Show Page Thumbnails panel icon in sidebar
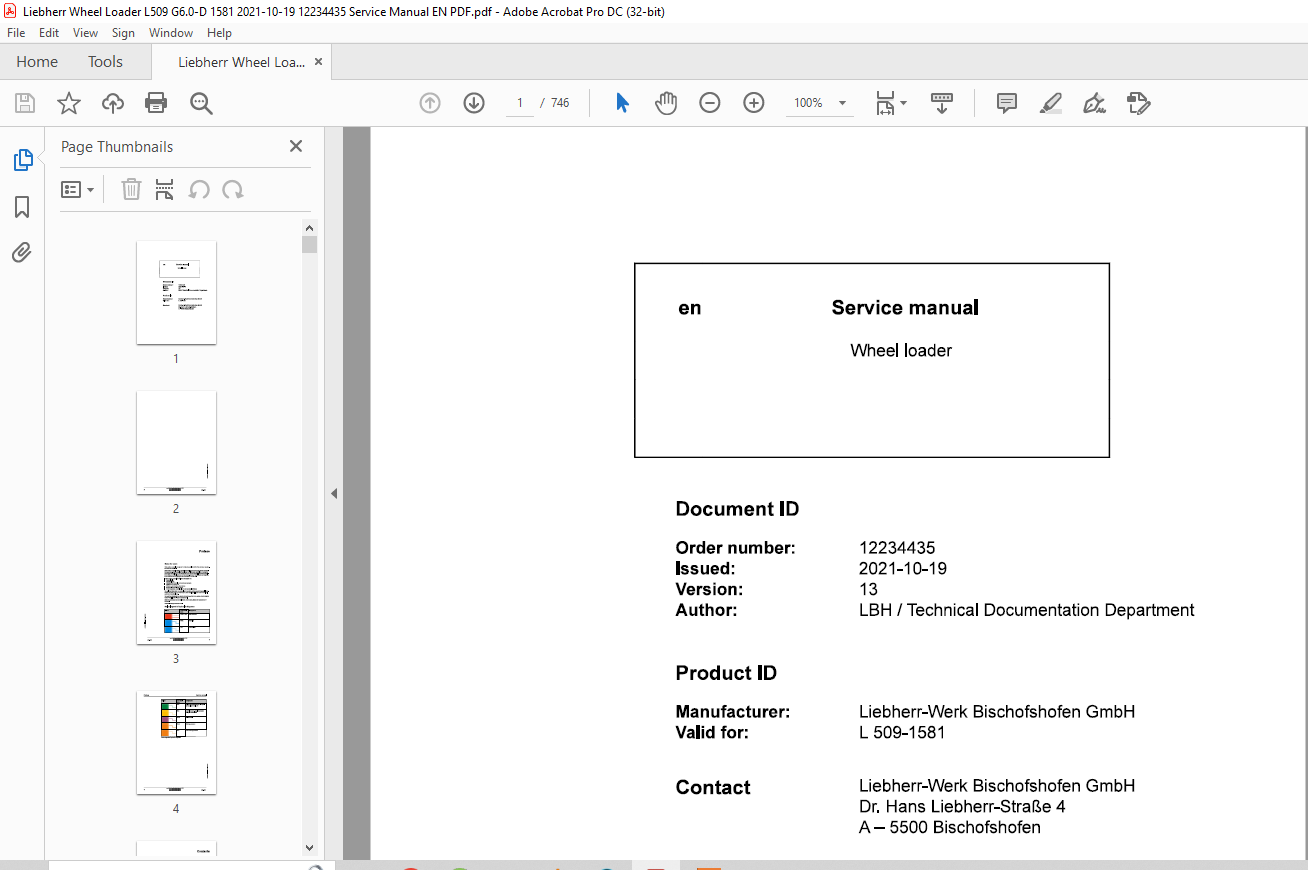The width and height of the screenshot is (1308, 870). (22, 160)
